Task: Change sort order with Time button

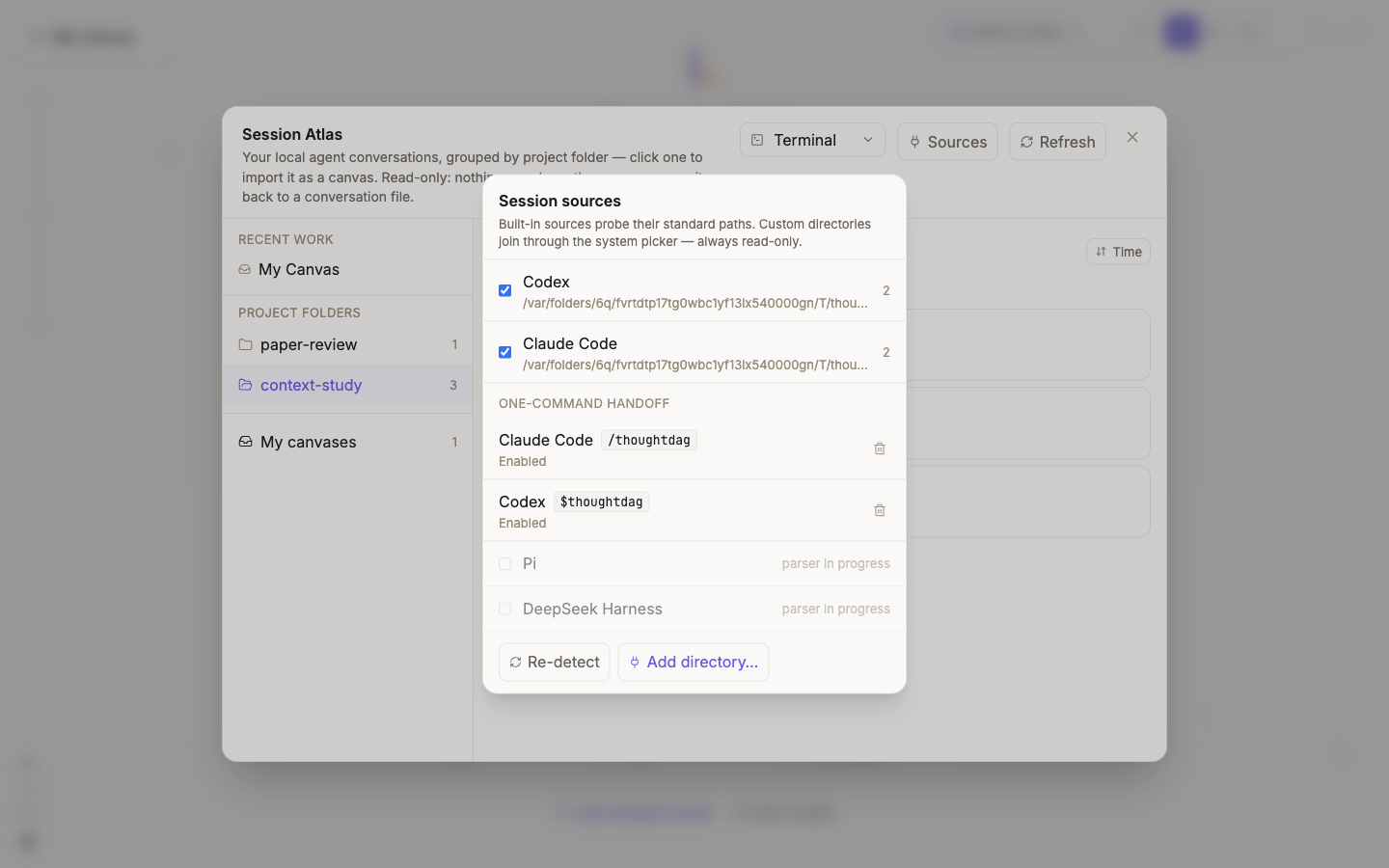Action: pyautogui.click(x=1118, y=252)
